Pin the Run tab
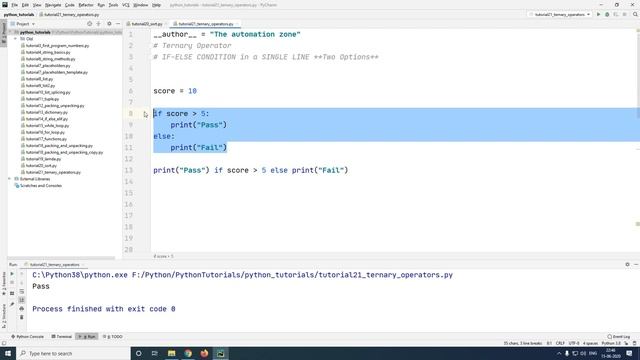Image resolution: width=640 pixels, height=360 pixels. (12, 304)
